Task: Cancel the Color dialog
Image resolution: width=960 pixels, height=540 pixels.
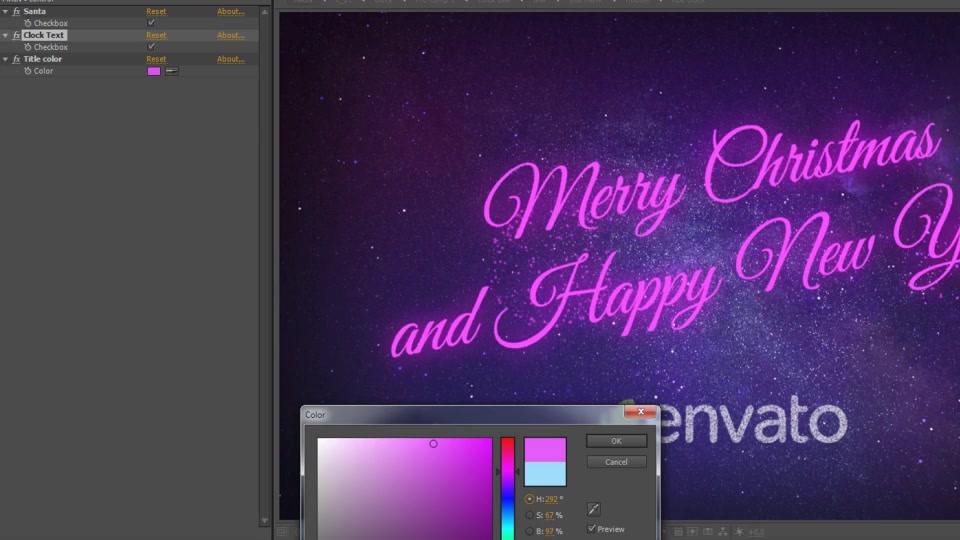Action: coord(616,462)
